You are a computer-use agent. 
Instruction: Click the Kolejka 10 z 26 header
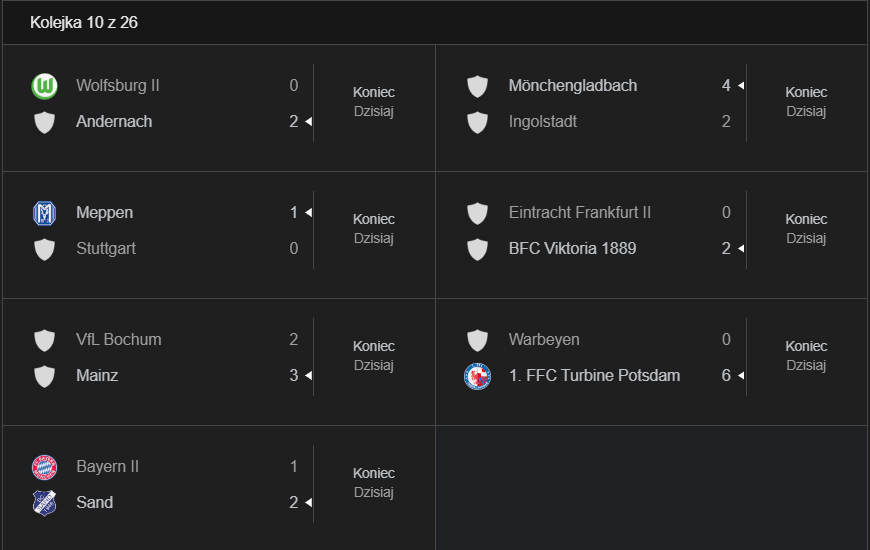[x=84, y=23]
